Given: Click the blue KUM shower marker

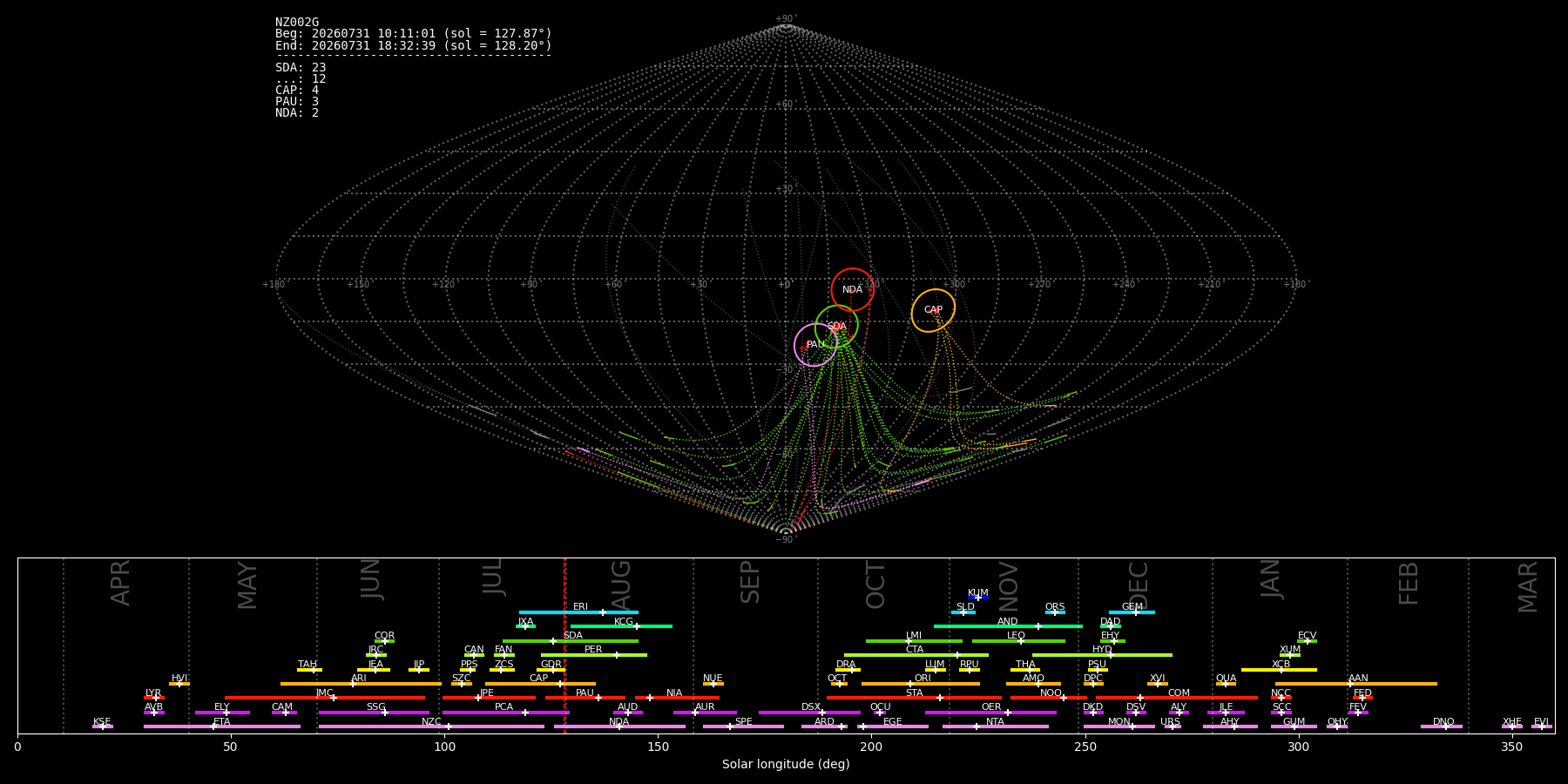Looking at the screenshot, I should [978, 598].
